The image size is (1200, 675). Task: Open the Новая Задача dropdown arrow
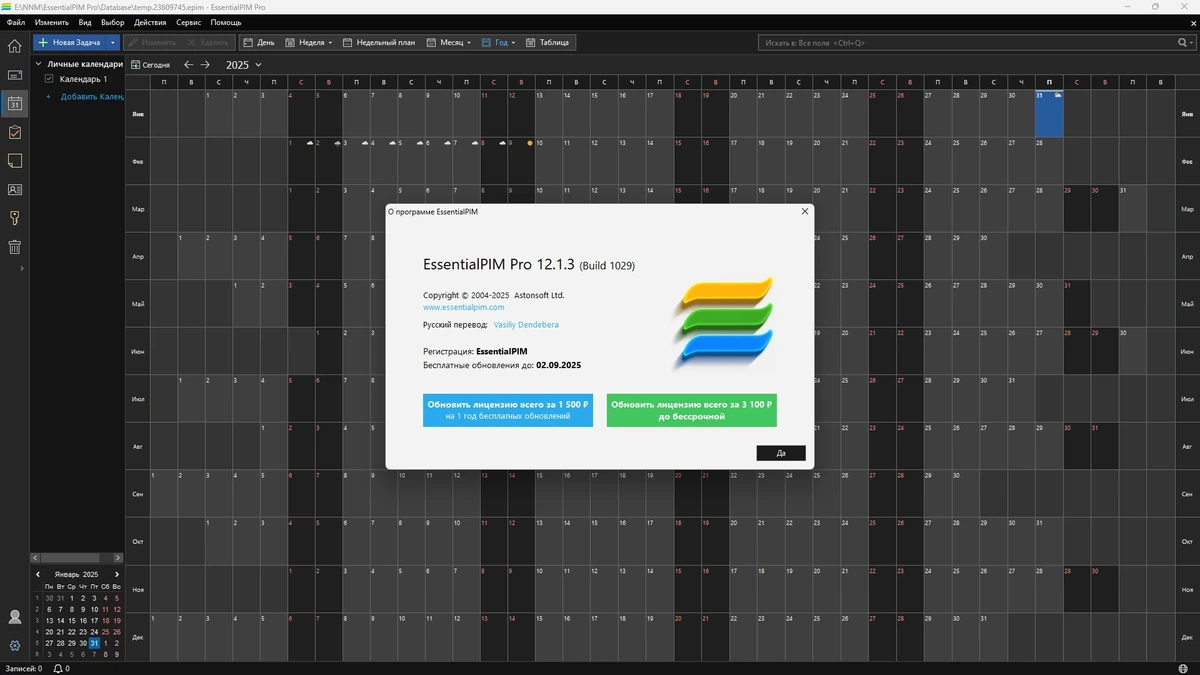click(113, 43)
